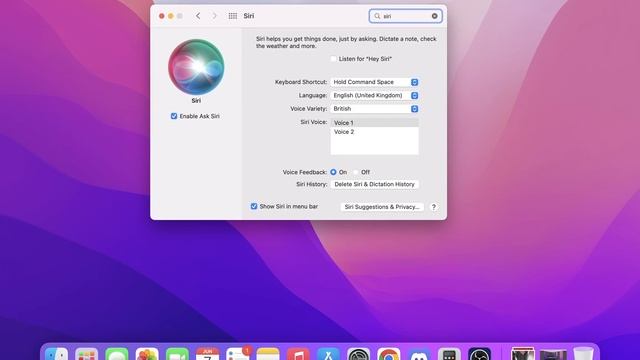
Task: Click the magnifying glass in search field
Action: pos(377,16)
